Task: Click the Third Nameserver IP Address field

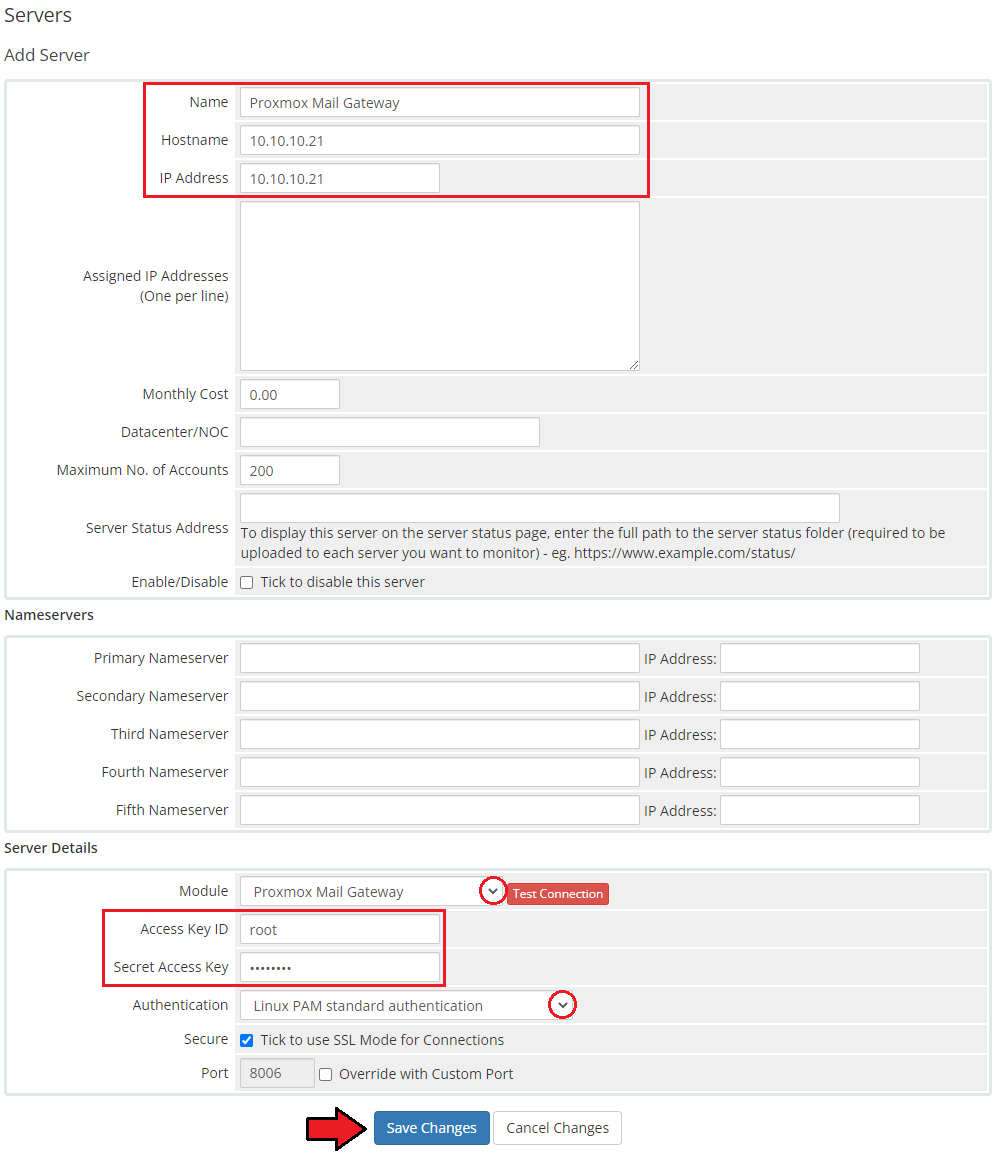Action: click(819, 734)
